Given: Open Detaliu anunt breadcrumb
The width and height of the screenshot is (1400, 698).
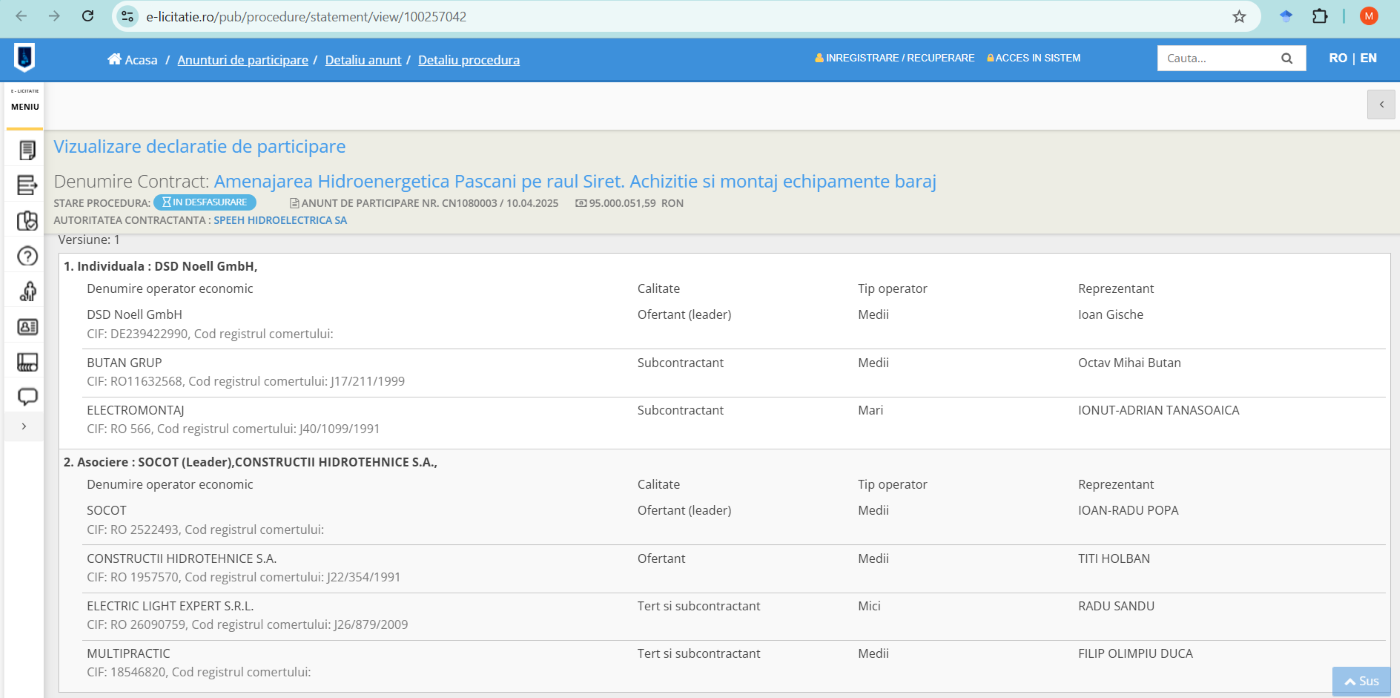Looking at the screenshot, I should [363, 60].
